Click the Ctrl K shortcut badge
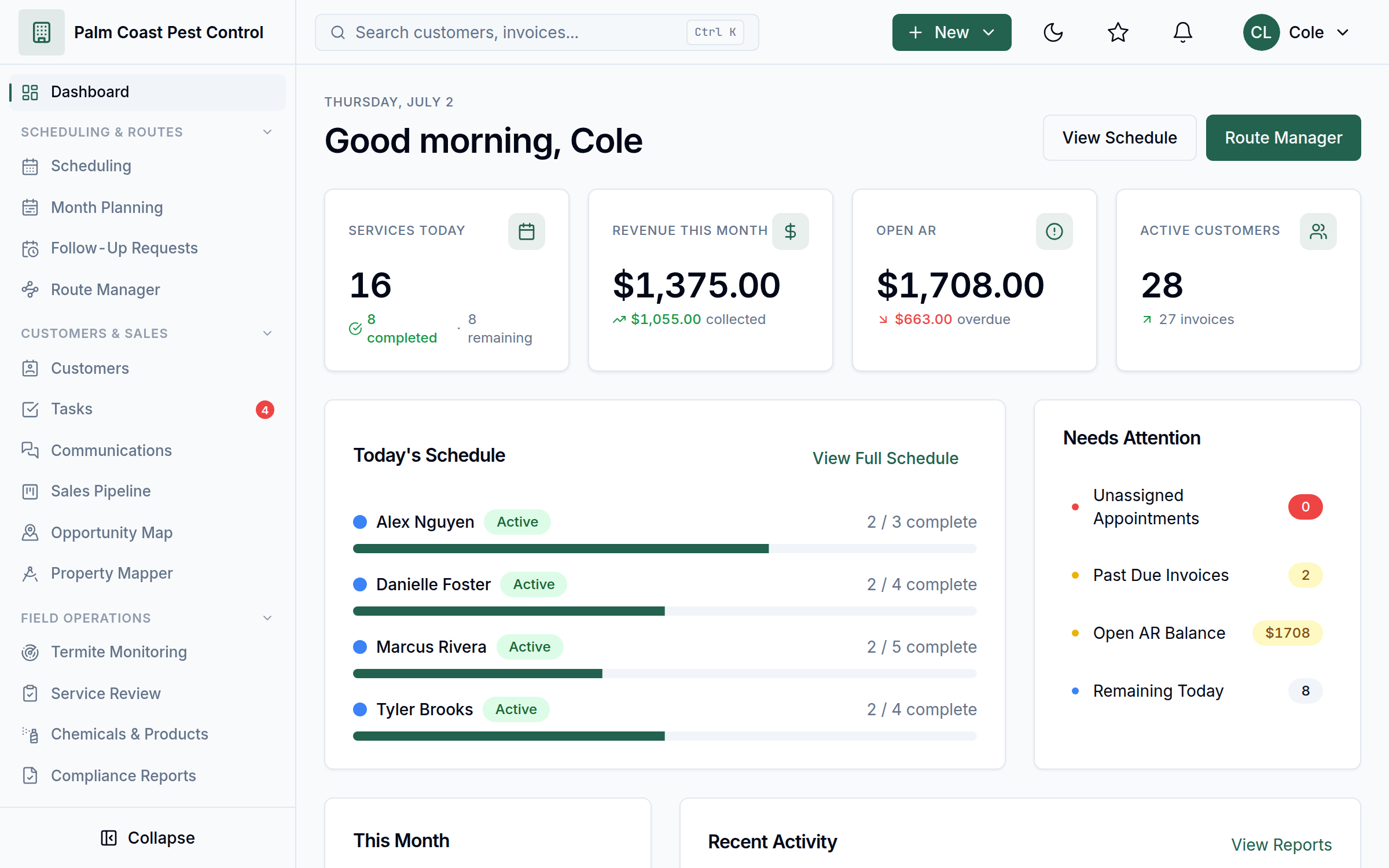This screenshot has width=1389, height=868. [715, 32]
